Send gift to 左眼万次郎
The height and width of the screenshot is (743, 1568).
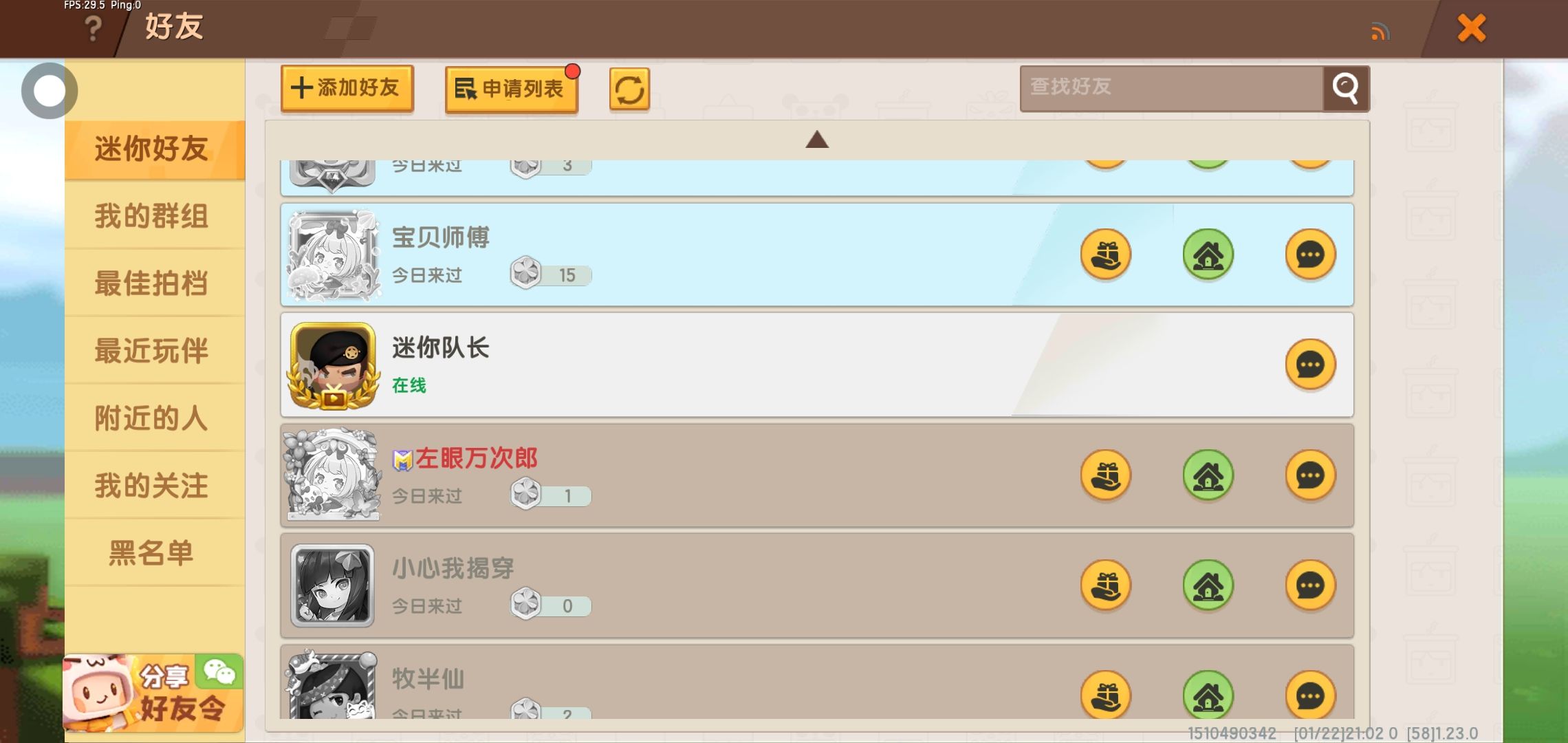pos(1105,475)
